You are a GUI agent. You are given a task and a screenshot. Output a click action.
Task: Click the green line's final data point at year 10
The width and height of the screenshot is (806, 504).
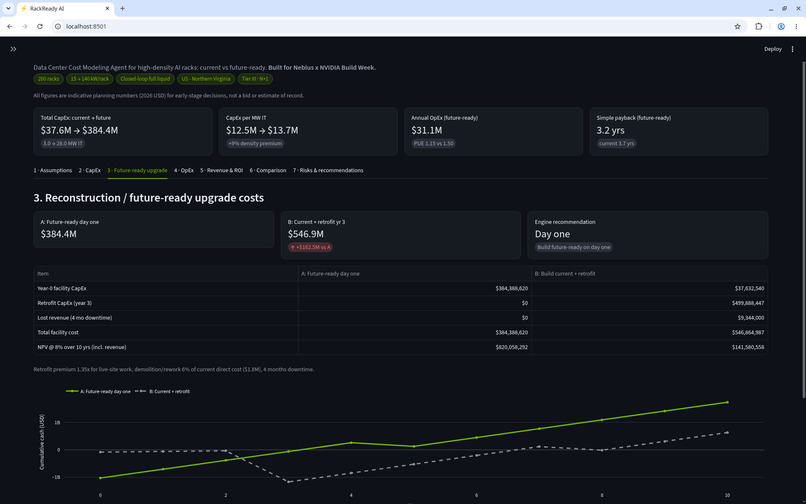[727, 402]
